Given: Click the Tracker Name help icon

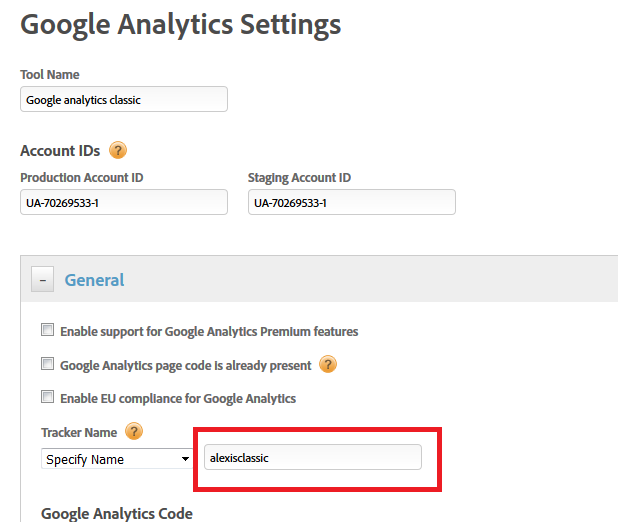Looking at the screenshot, I should [134, 432].
